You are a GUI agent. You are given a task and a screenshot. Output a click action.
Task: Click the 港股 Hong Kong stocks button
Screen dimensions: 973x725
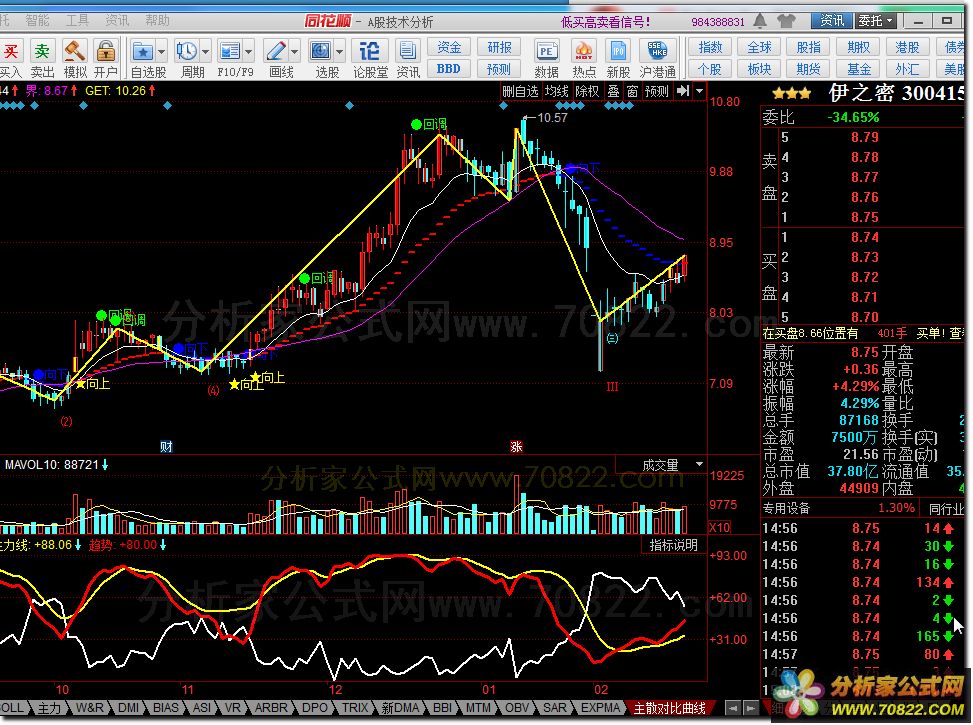(907, 47)
